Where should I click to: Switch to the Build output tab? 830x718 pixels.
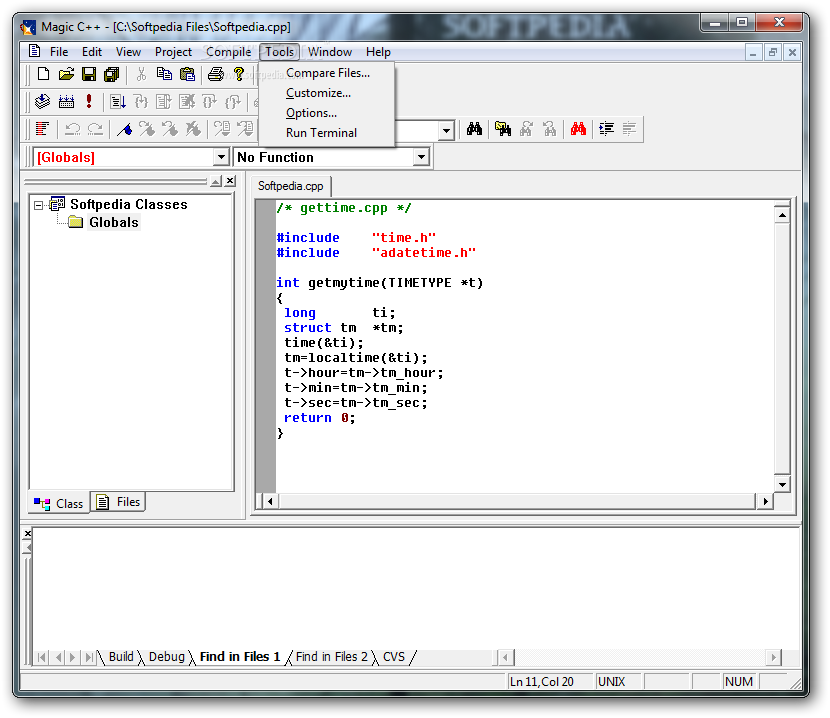tap(121, 657)
